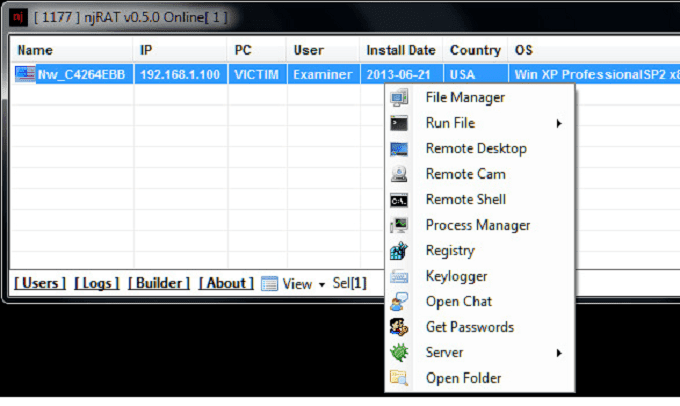Click the Examiner user cell

click(x=324, y=75)
